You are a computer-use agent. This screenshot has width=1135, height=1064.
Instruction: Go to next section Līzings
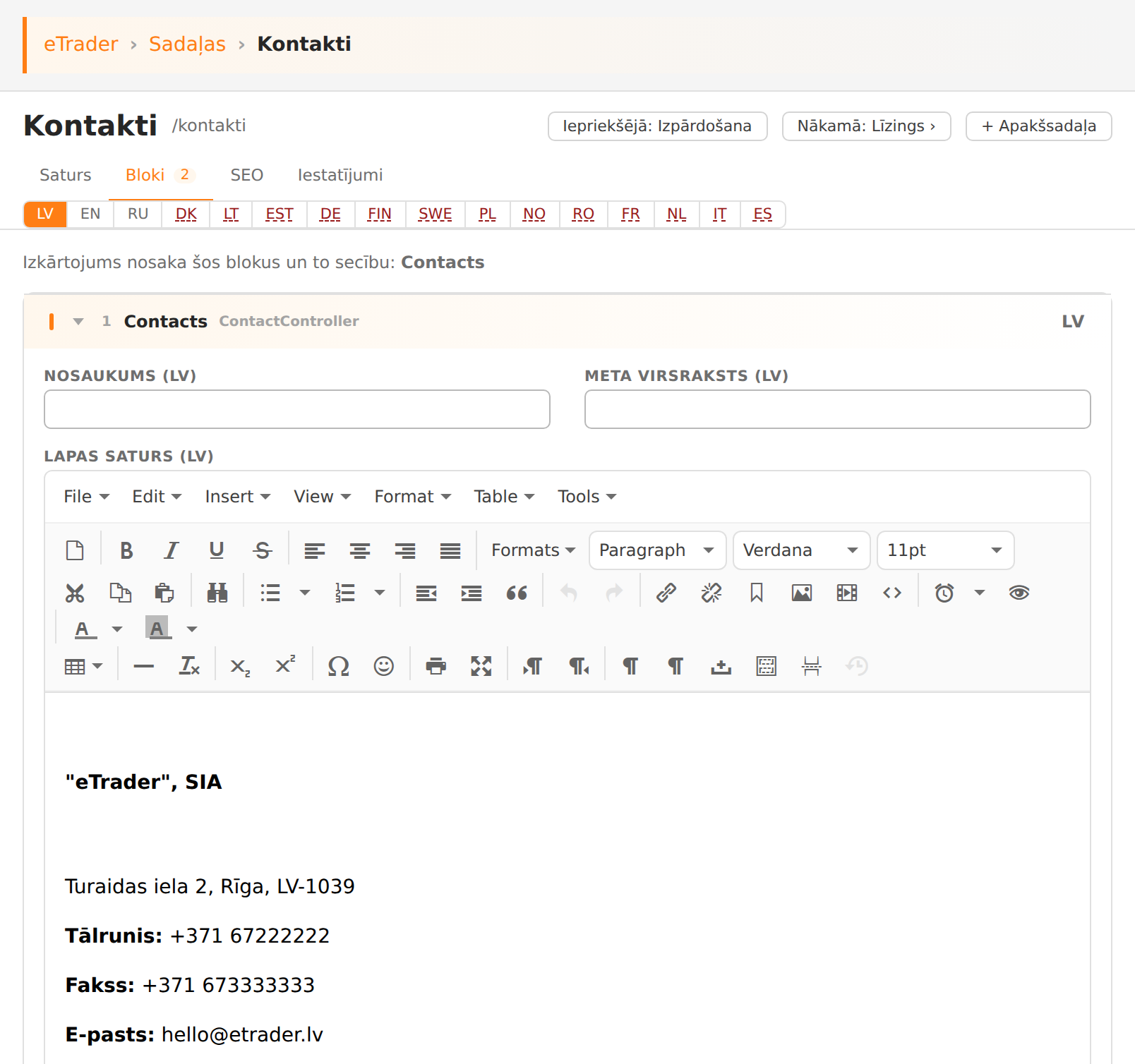click(x=866, y=126)
